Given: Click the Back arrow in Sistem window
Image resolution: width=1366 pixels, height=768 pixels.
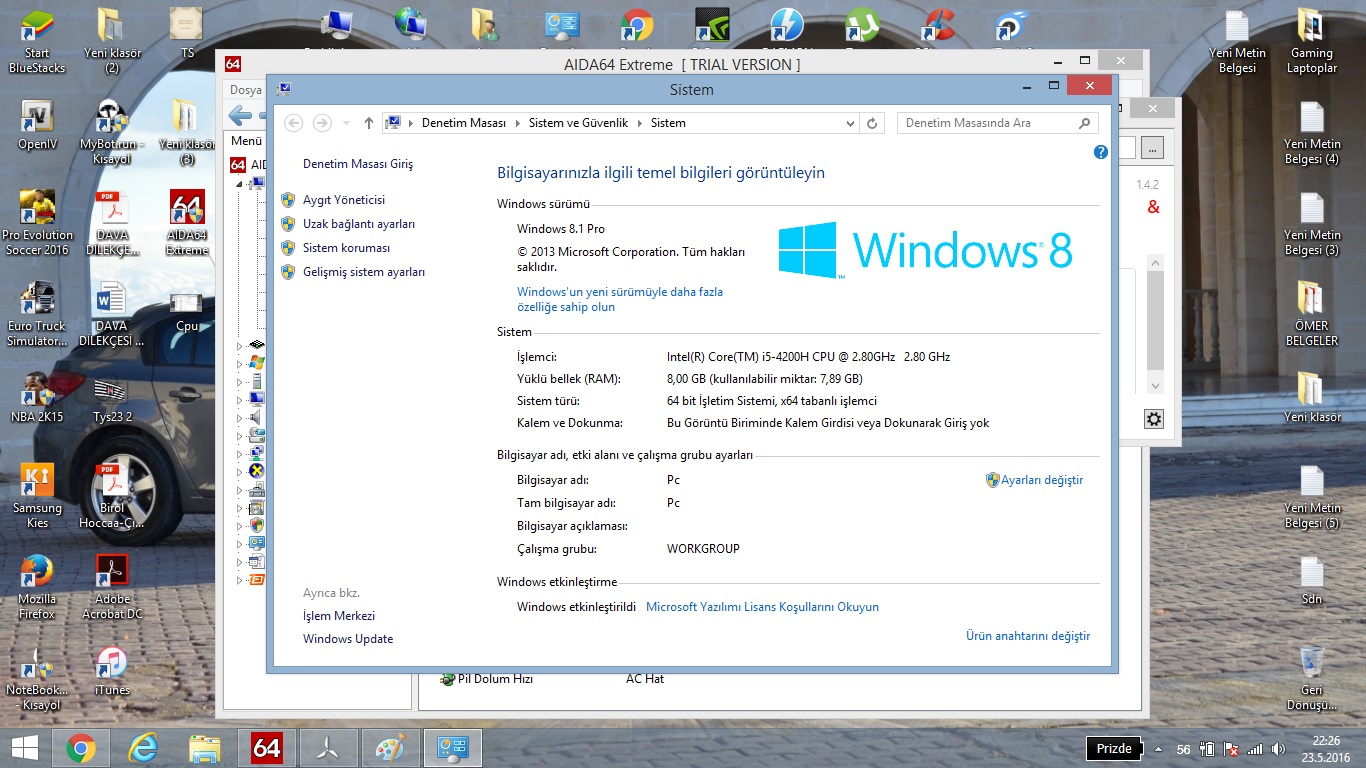Looking at the screenshot, I should (293, 123).
